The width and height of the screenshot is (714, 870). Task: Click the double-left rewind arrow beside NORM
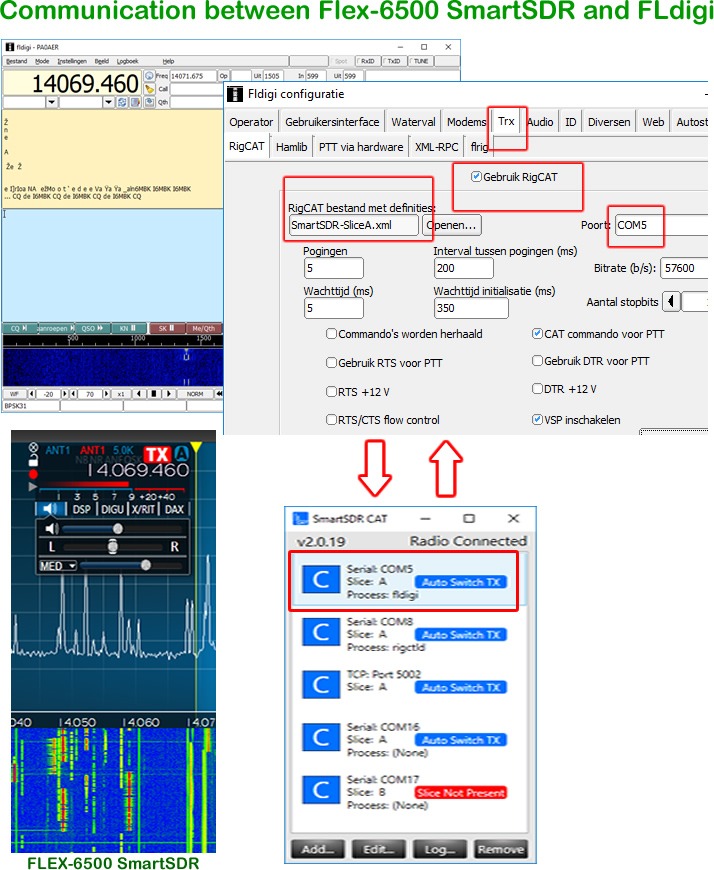pyautogui.click(x=219, y=394)
